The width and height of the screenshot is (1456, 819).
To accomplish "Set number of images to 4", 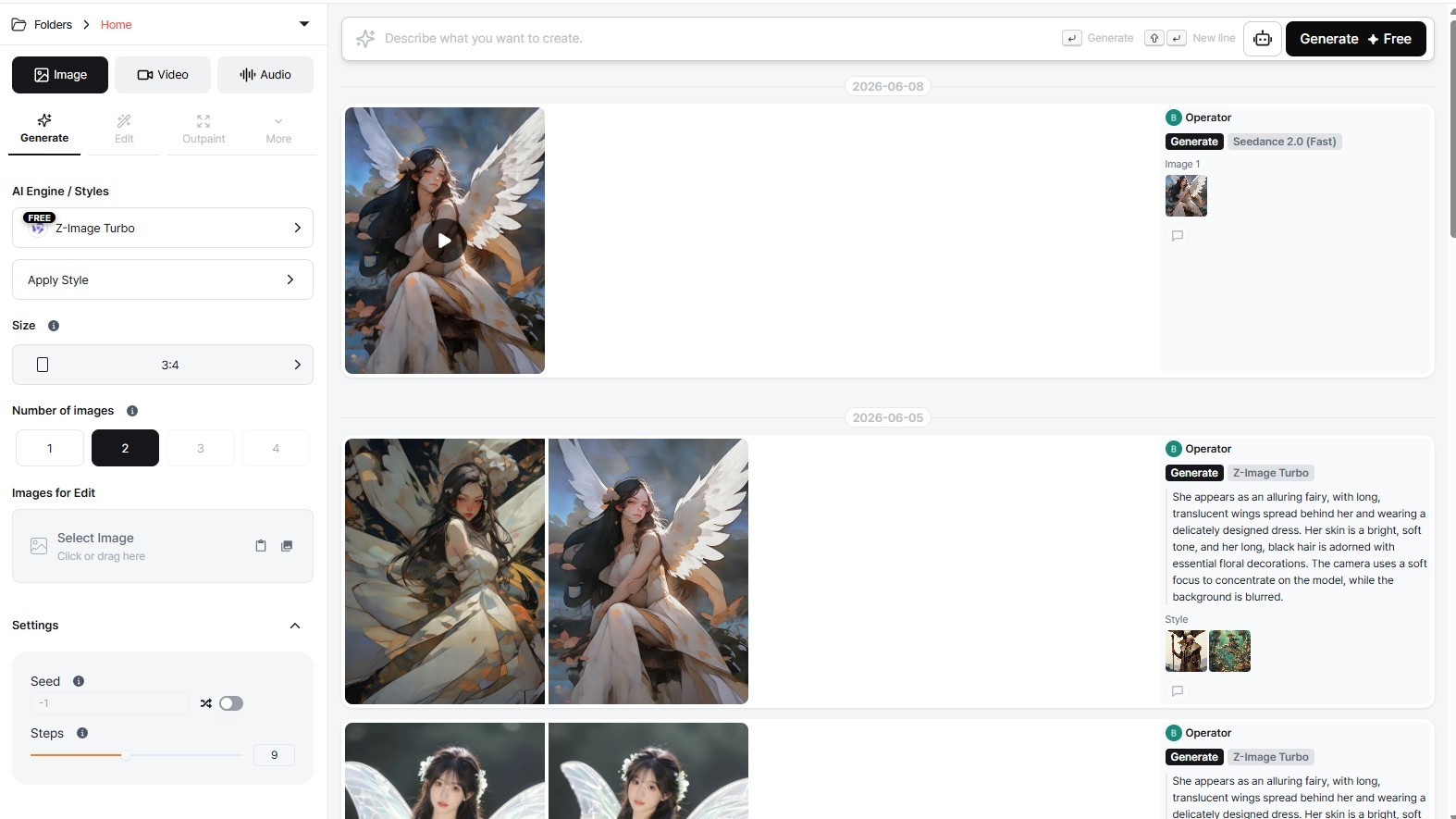I will (276, 448).
